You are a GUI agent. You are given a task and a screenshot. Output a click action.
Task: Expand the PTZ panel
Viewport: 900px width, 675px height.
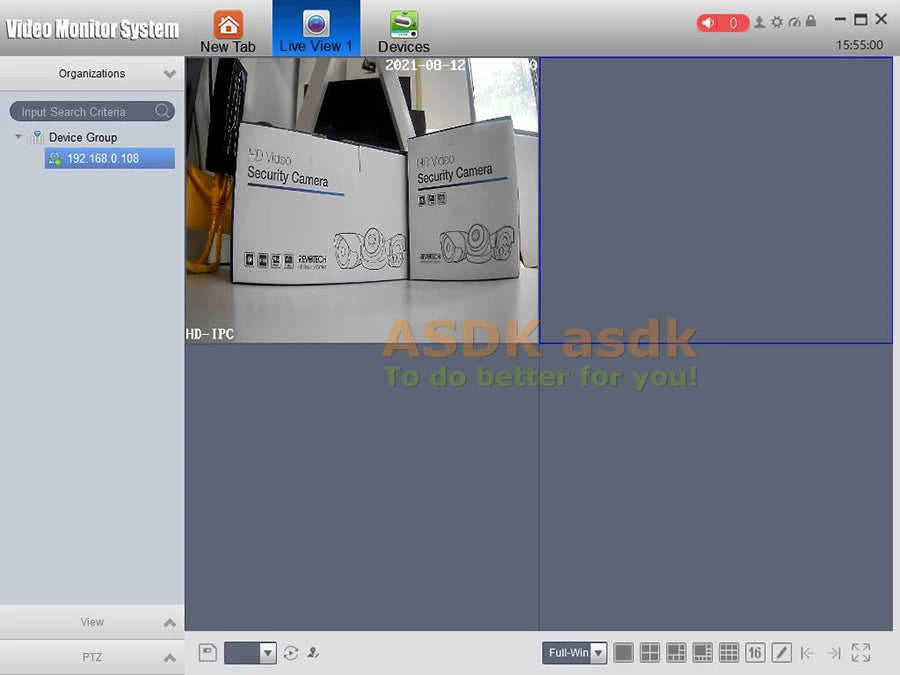(170, 658)
